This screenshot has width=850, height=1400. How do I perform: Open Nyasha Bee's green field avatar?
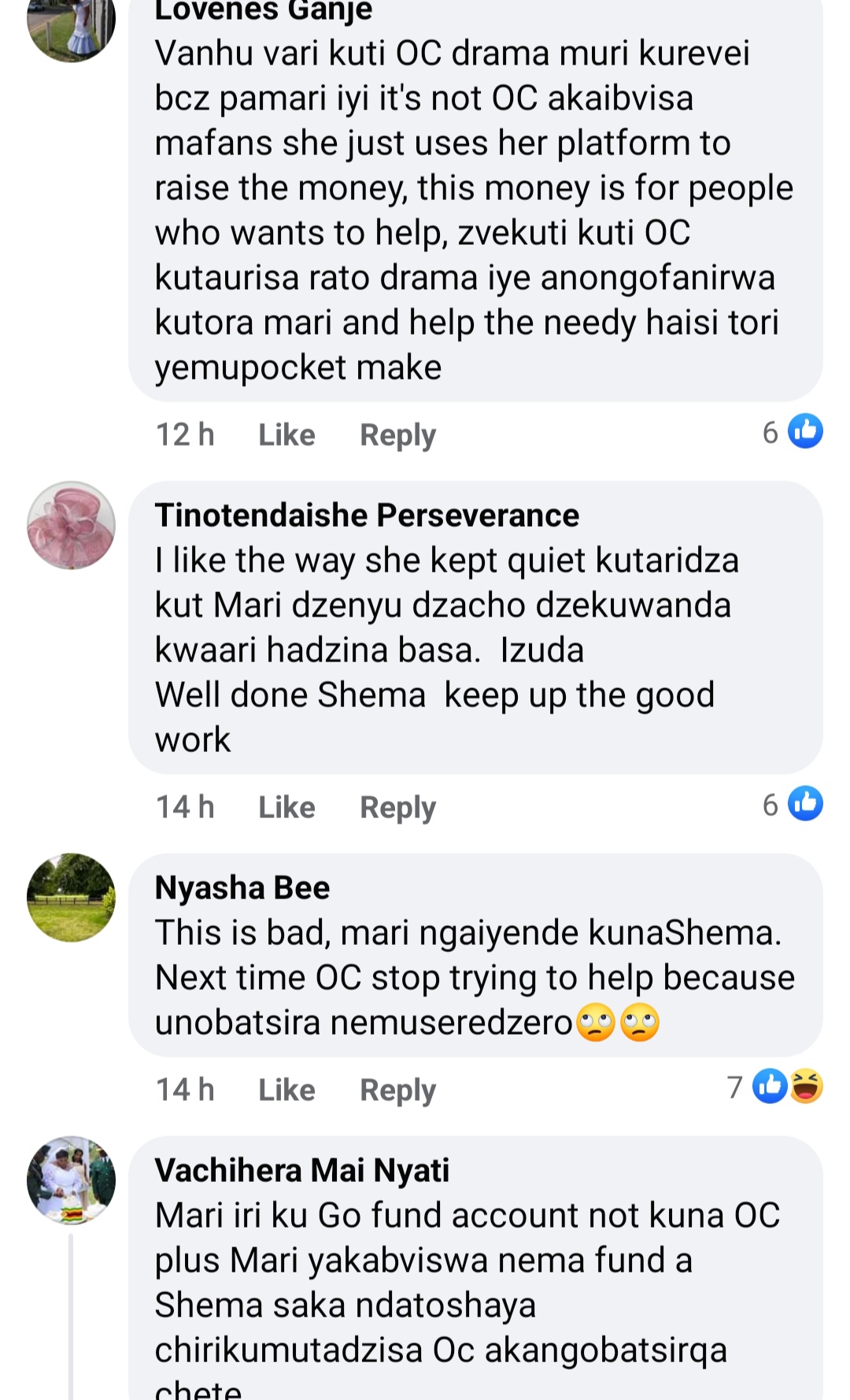71,898
